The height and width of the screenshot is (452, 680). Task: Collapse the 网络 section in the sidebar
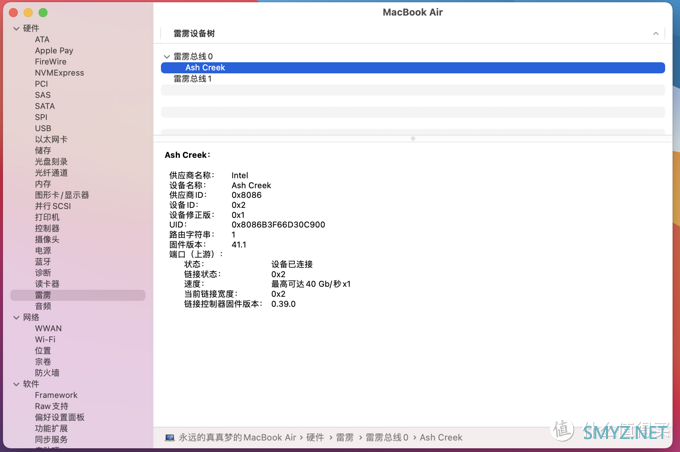[x=16, y=318]
